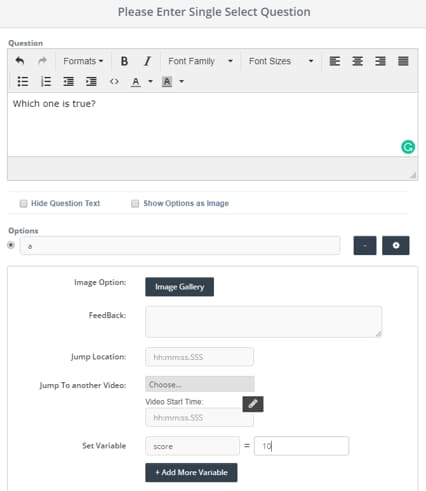The image size is (426, 491).
Task: Click the FeedBack box resize grip
Action: click(378, 334)
